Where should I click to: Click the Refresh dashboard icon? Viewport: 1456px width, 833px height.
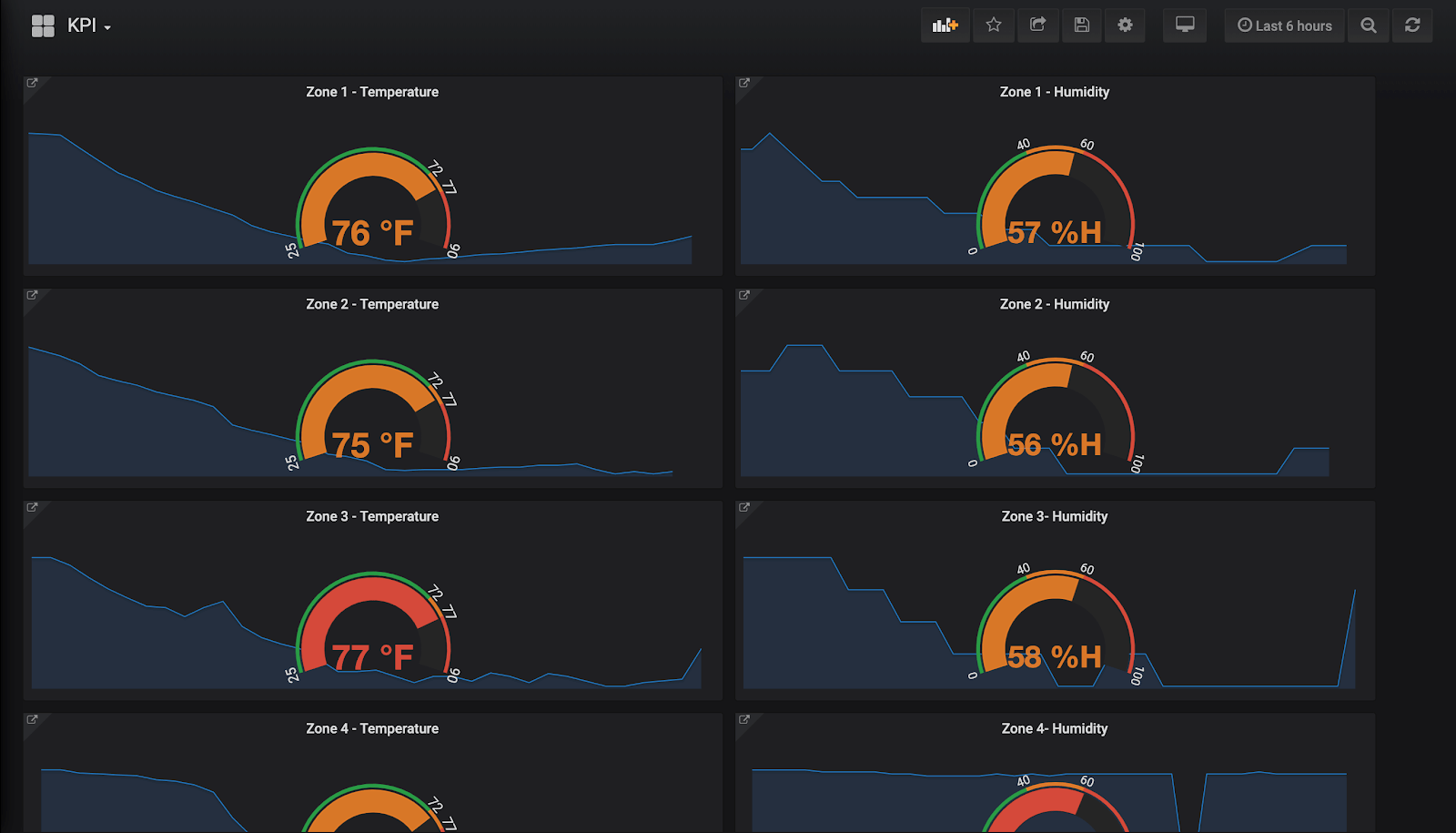(x=1412, y=25)
